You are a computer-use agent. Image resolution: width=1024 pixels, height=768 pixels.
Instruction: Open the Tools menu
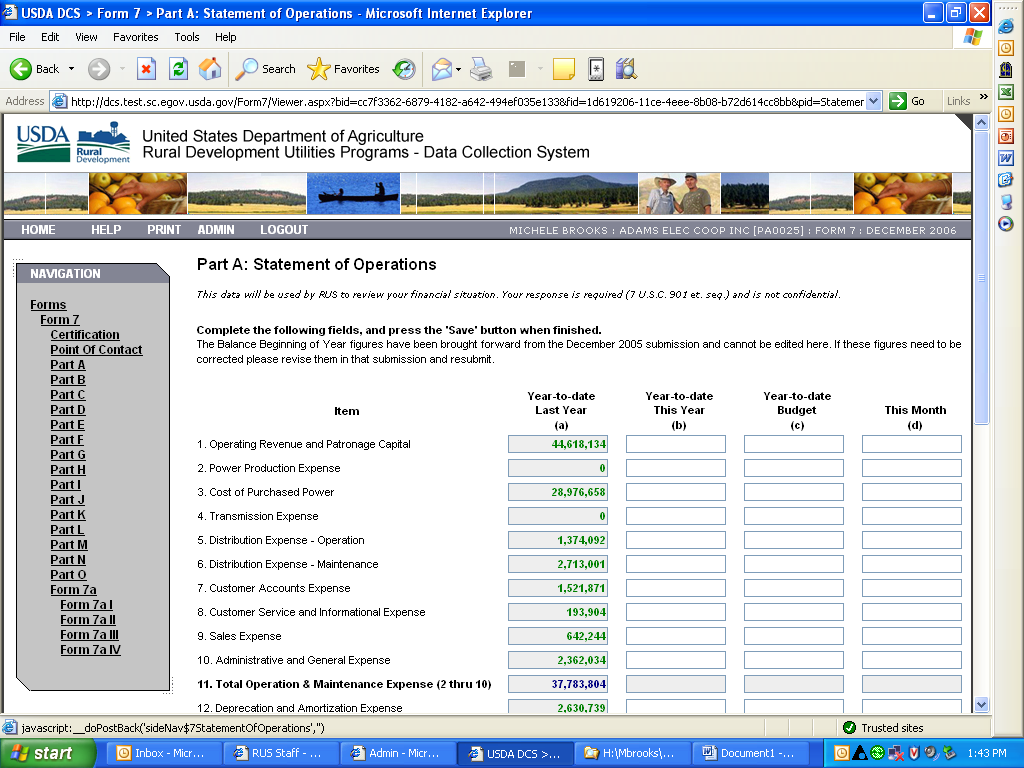coord(187,37)
